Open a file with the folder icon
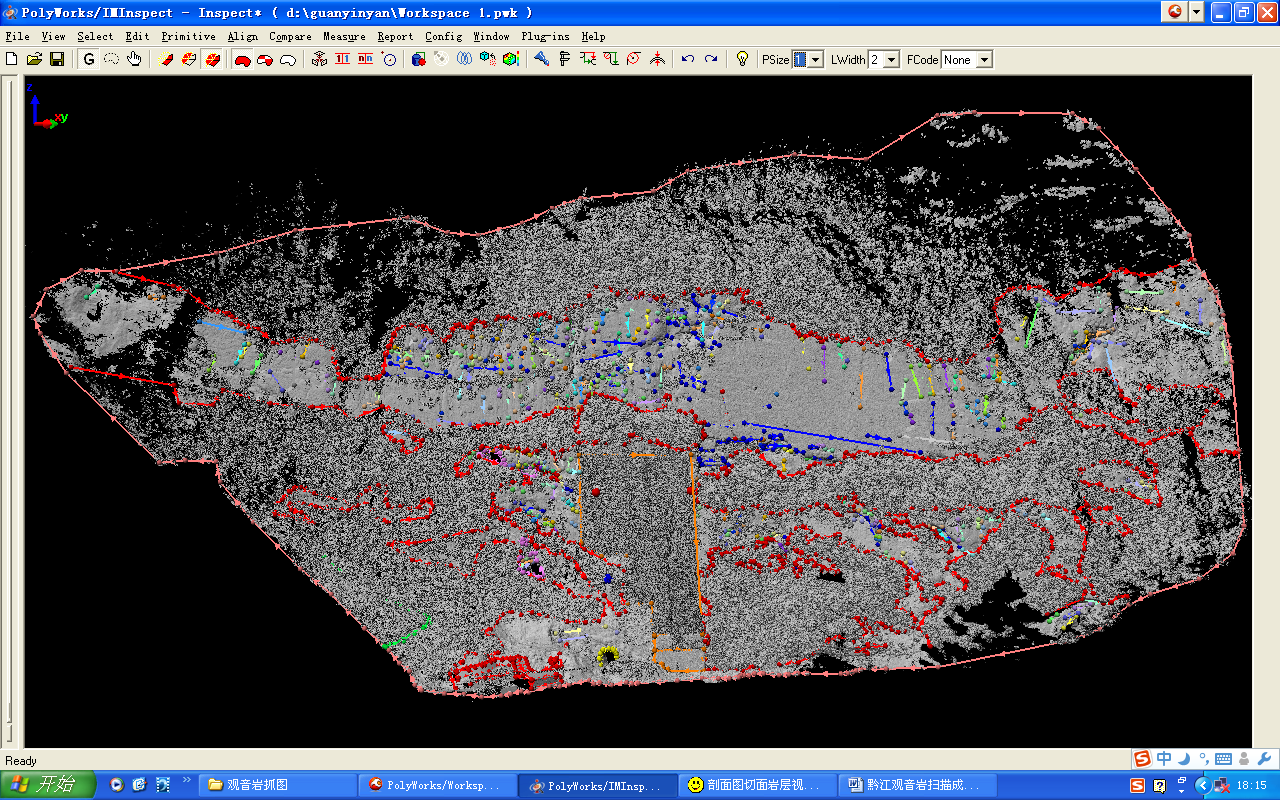1280x800 pixels. [x=34, y=60]
